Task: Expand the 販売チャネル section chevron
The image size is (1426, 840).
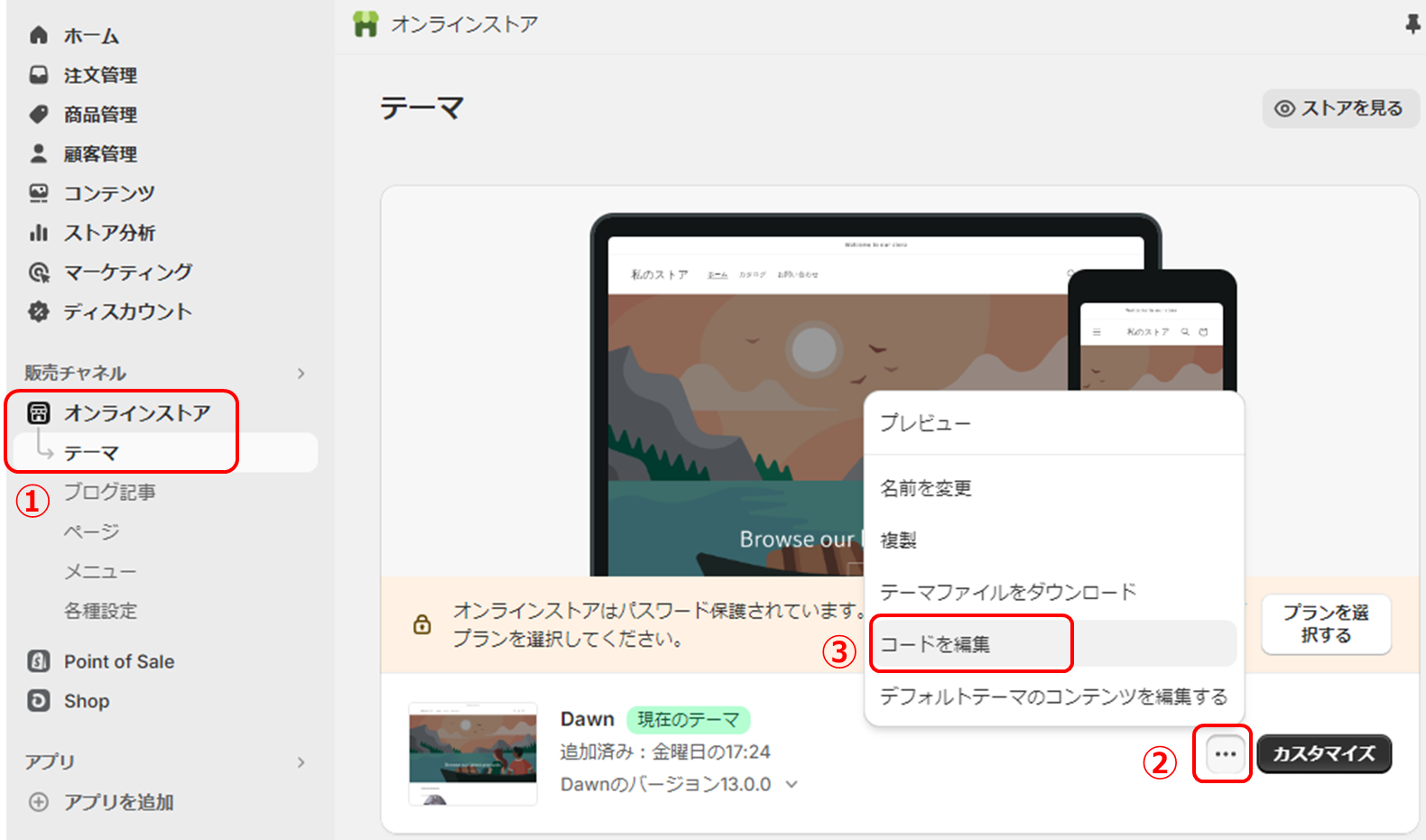Action: [301, 374]
